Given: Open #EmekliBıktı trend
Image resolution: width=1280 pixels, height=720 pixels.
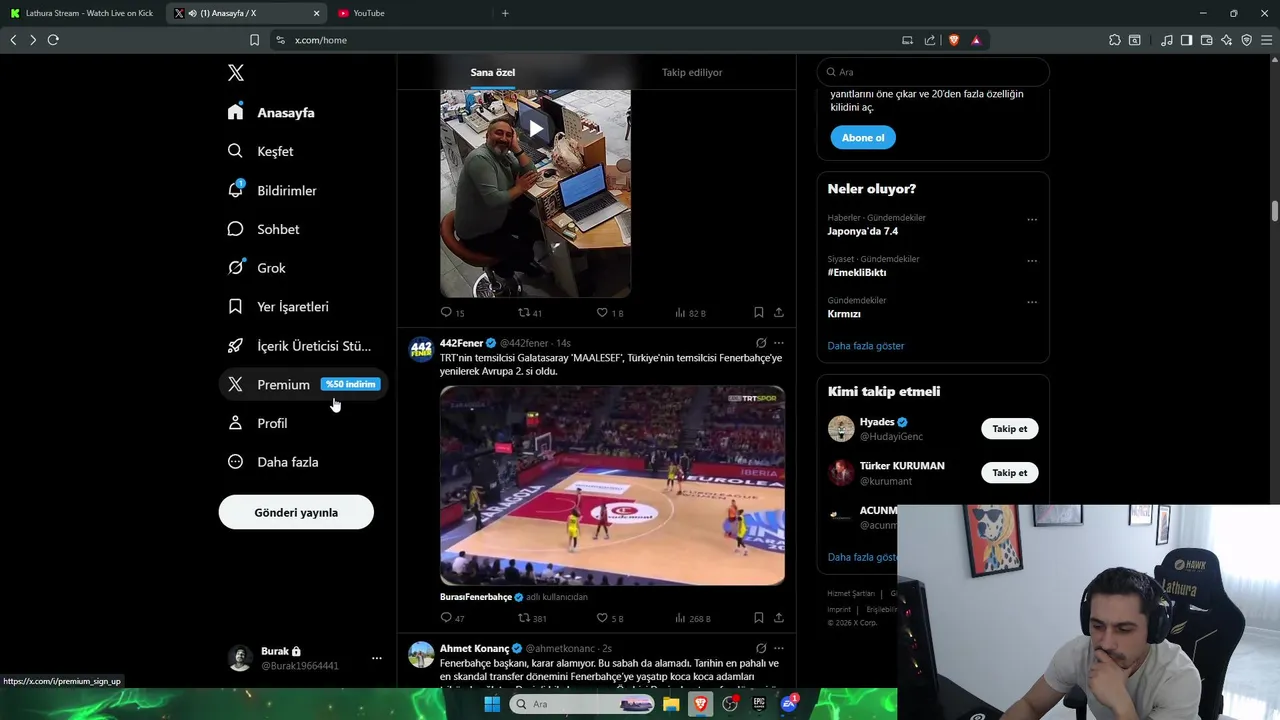Looking at the screenshot, I should pos(857,272).
